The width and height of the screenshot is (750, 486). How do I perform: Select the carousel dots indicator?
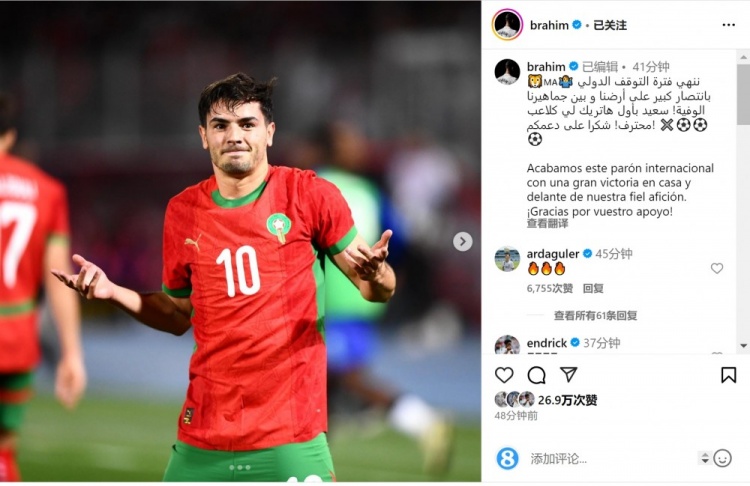240,467
